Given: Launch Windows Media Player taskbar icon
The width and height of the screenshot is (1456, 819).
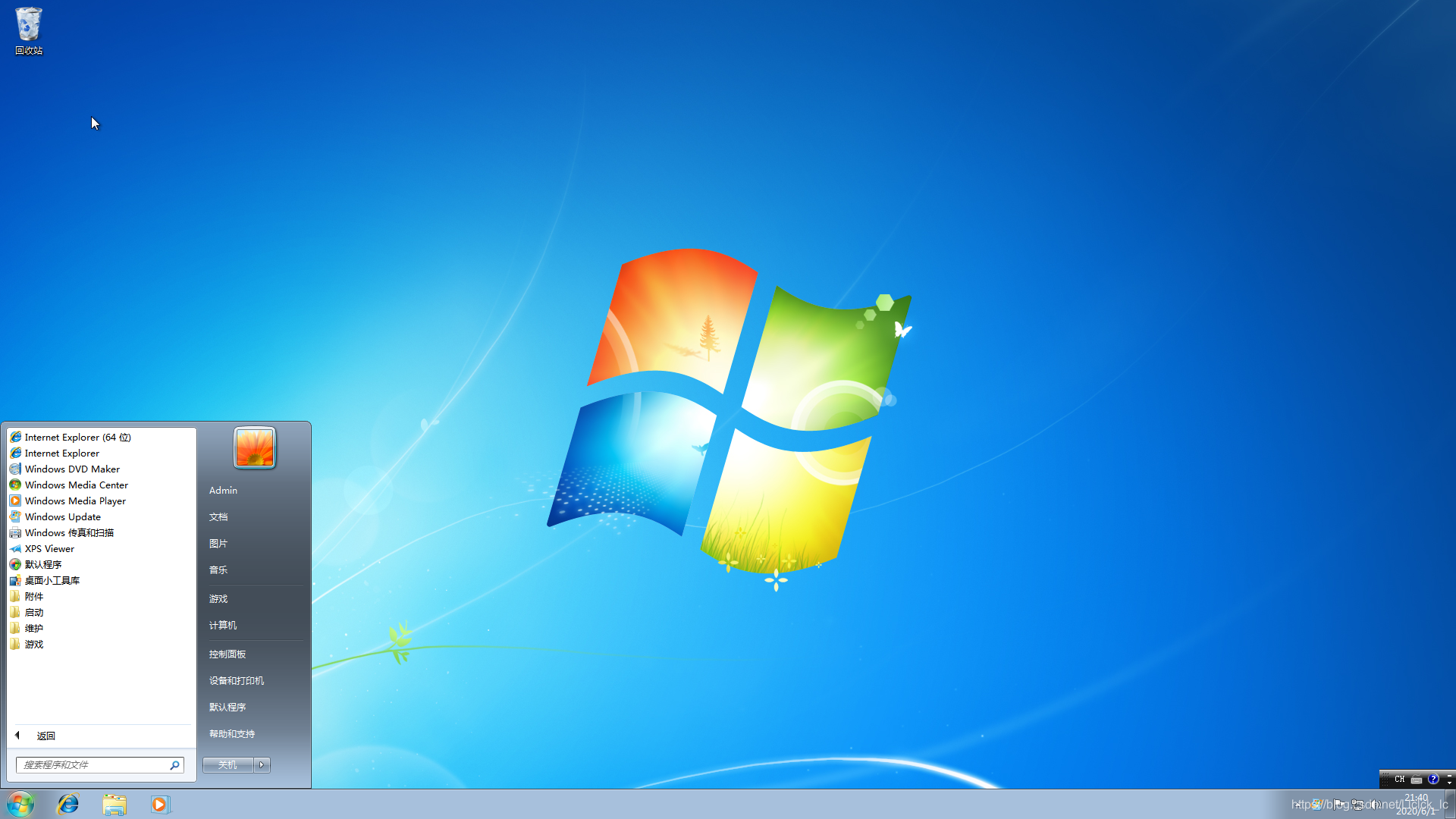Looking at the screenshot, I should click(160, 804).
